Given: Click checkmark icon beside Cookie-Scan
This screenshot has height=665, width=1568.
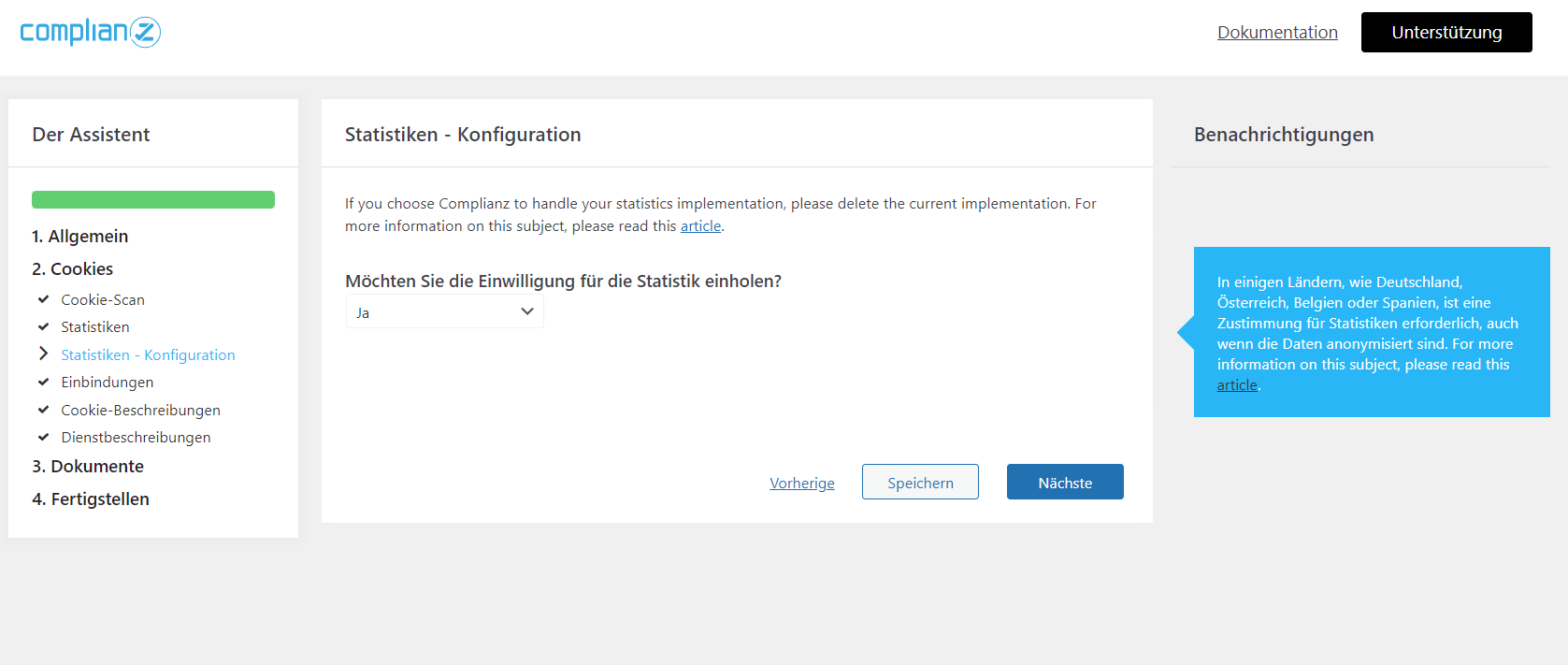Looking at the screenshot, I should pos(43,299).
